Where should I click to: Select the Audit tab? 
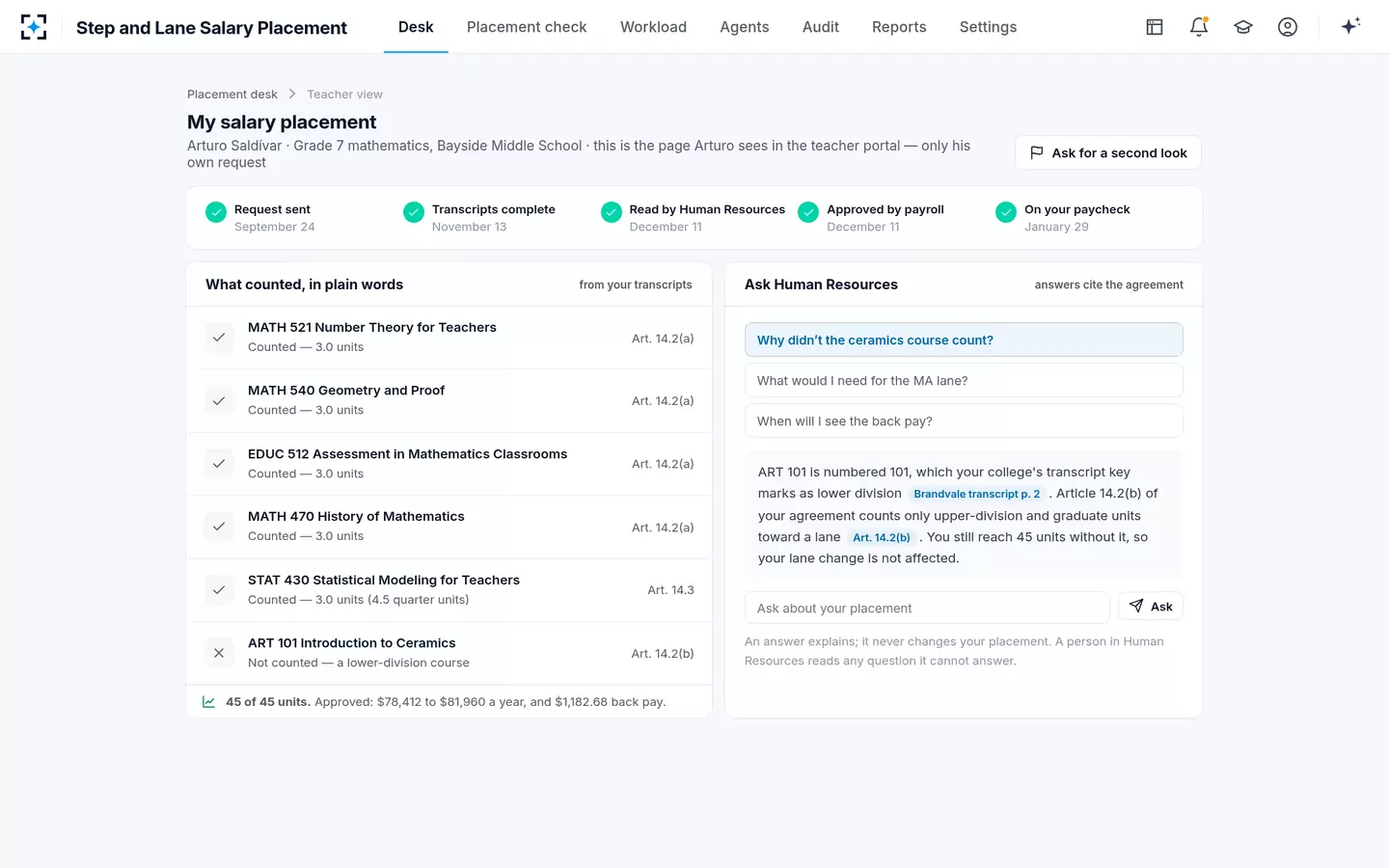pyautogui.click(x=821, y=27)
